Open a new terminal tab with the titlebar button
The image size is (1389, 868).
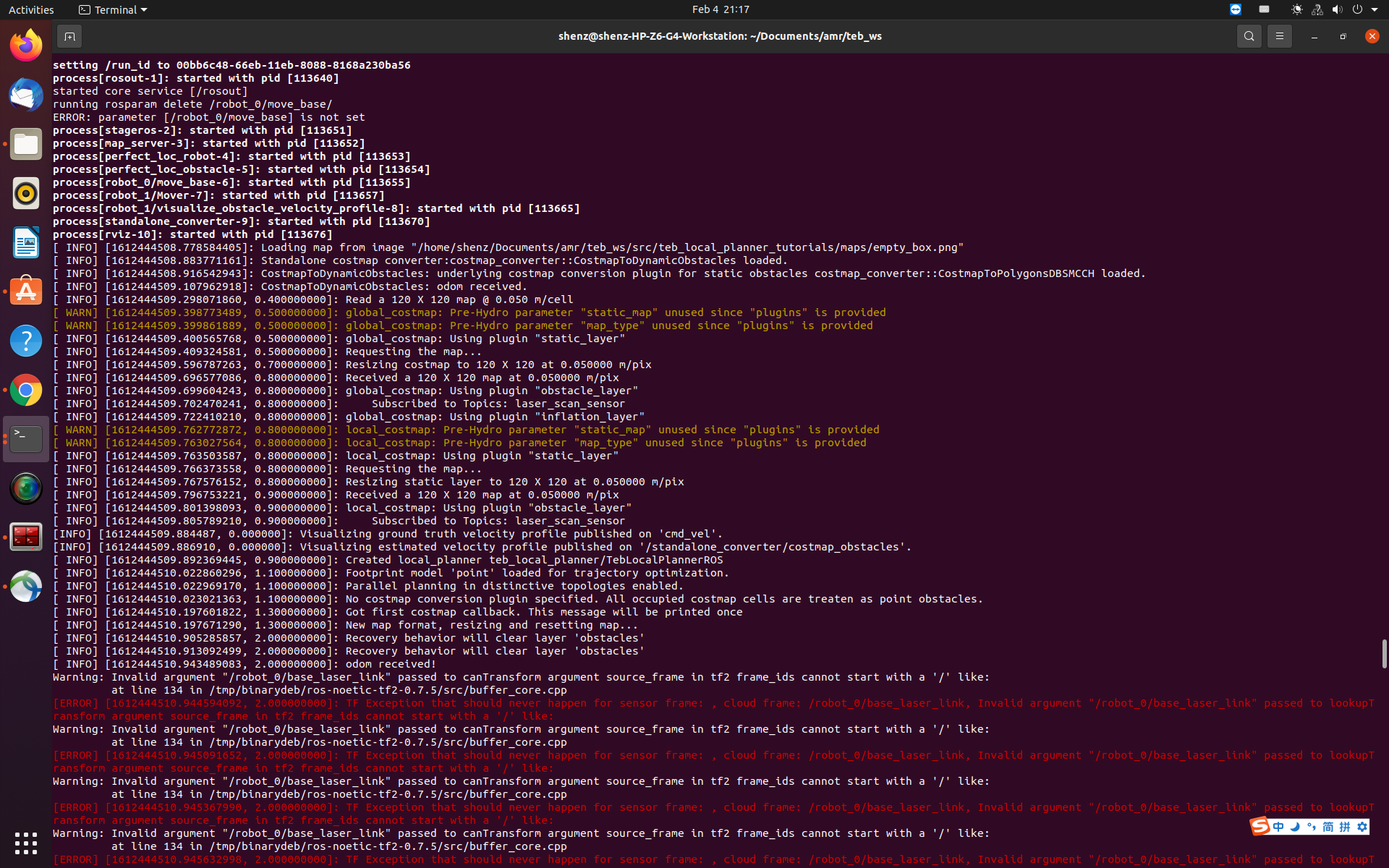pyautogui.click(x=69, y=35)
